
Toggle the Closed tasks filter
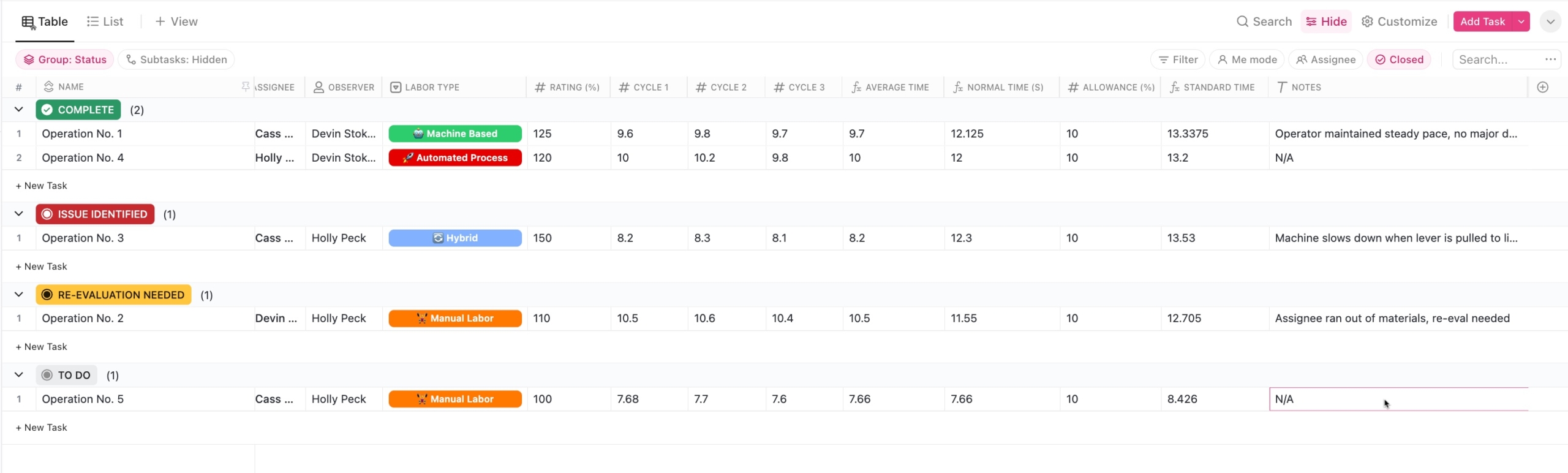click(x=1399, y=59)
